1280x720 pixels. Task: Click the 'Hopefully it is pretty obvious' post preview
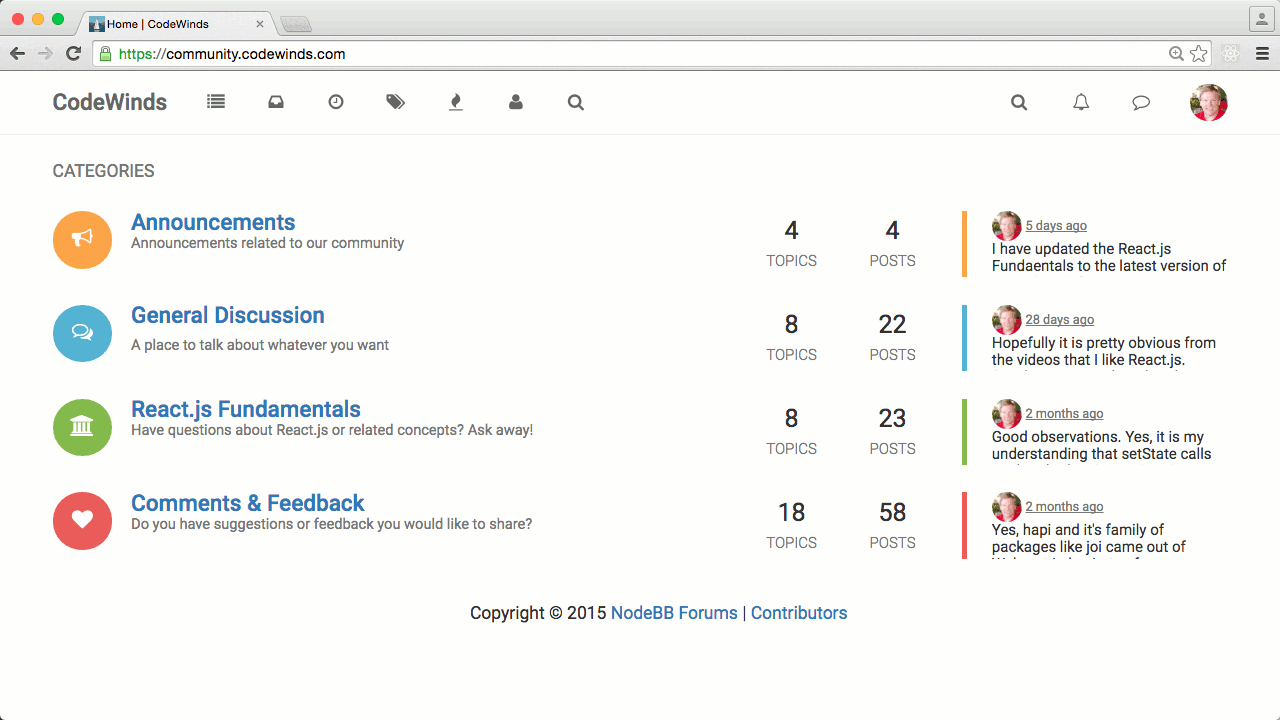point(1104,351)
